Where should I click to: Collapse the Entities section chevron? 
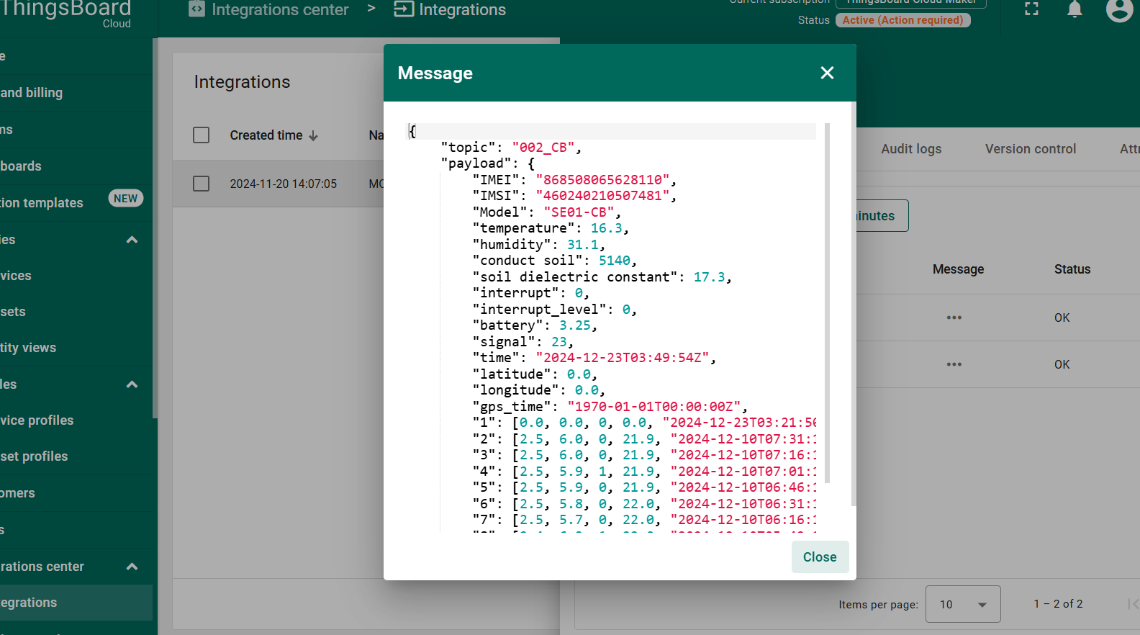click(x=132, y=240)
